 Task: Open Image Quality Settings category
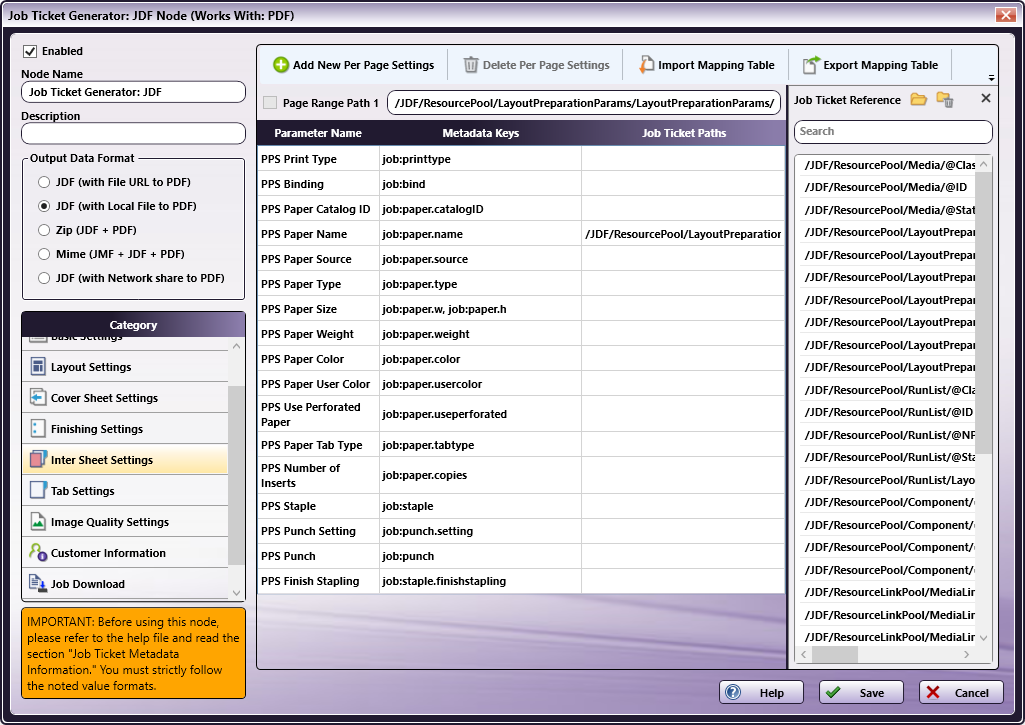tap(125, 522)
